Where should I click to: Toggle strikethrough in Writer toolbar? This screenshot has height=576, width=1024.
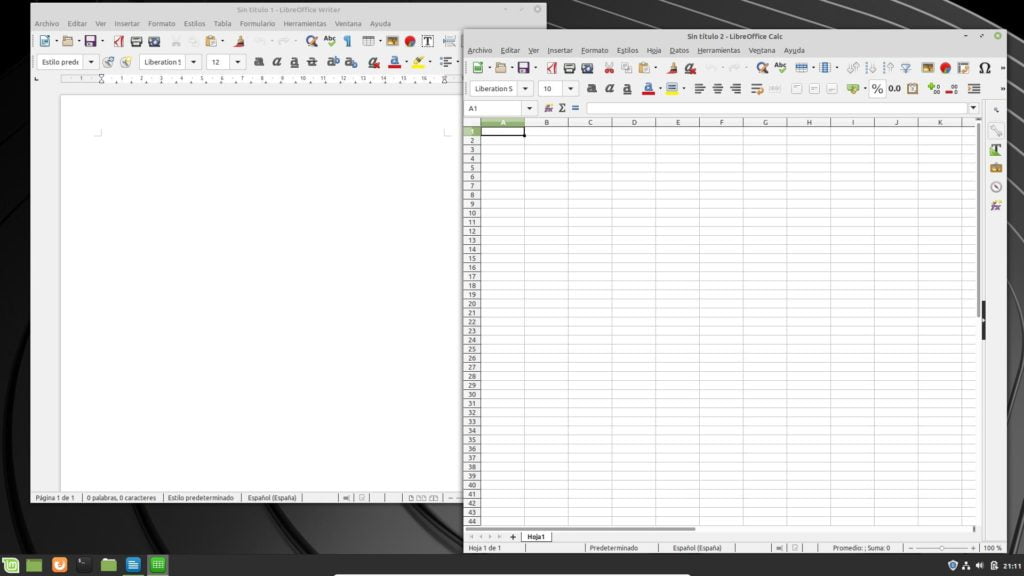point(312,62)
